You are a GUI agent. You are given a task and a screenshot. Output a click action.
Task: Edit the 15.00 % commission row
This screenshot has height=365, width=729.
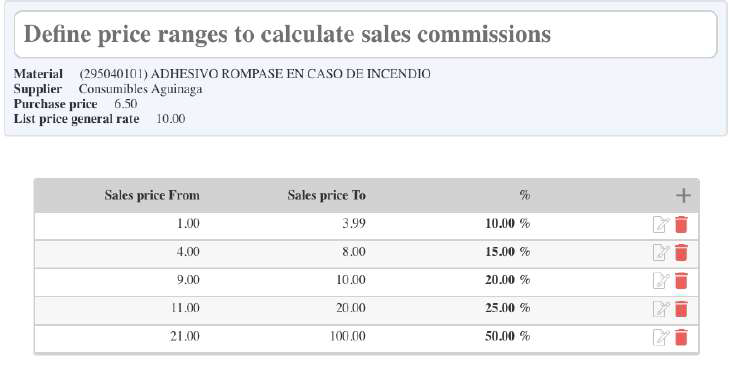click(x=661, y=252)
